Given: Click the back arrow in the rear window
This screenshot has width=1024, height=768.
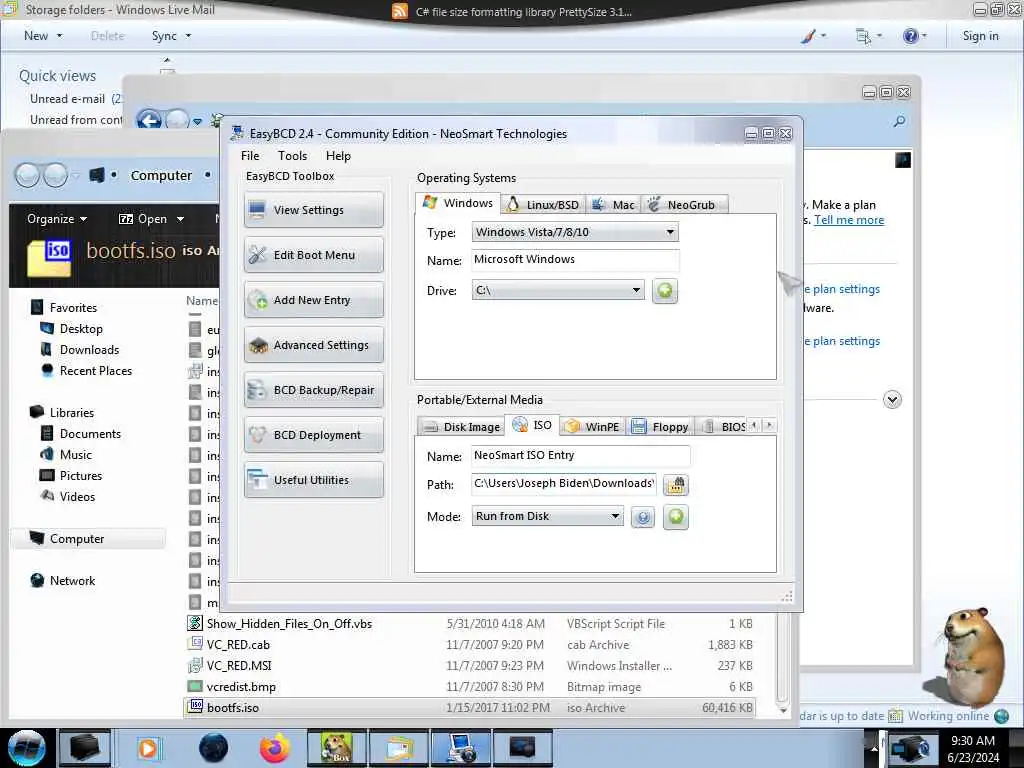Looking at the screenshot, I should click(x=150, y=120).
